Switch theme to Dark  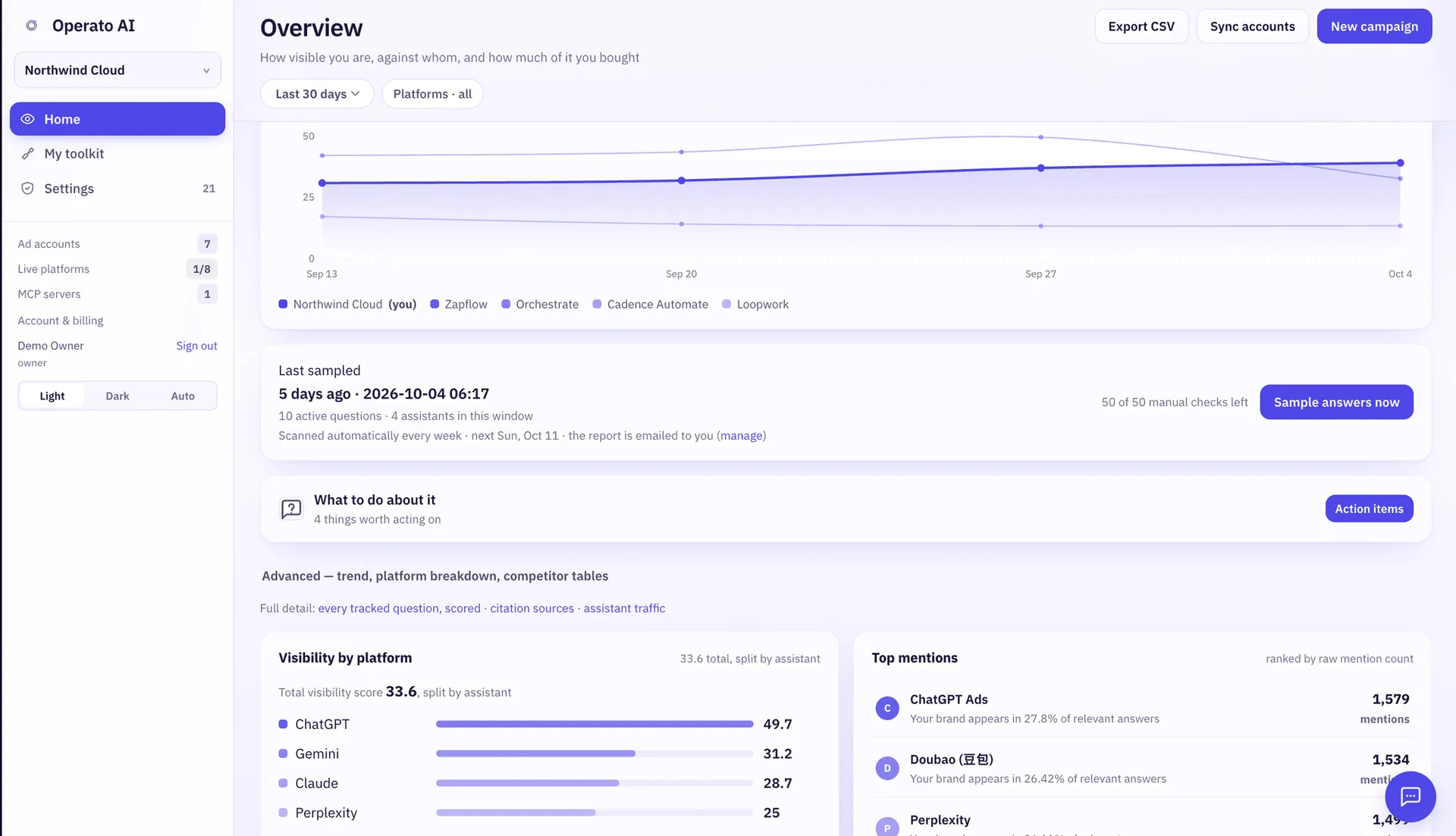pos(118,396)
